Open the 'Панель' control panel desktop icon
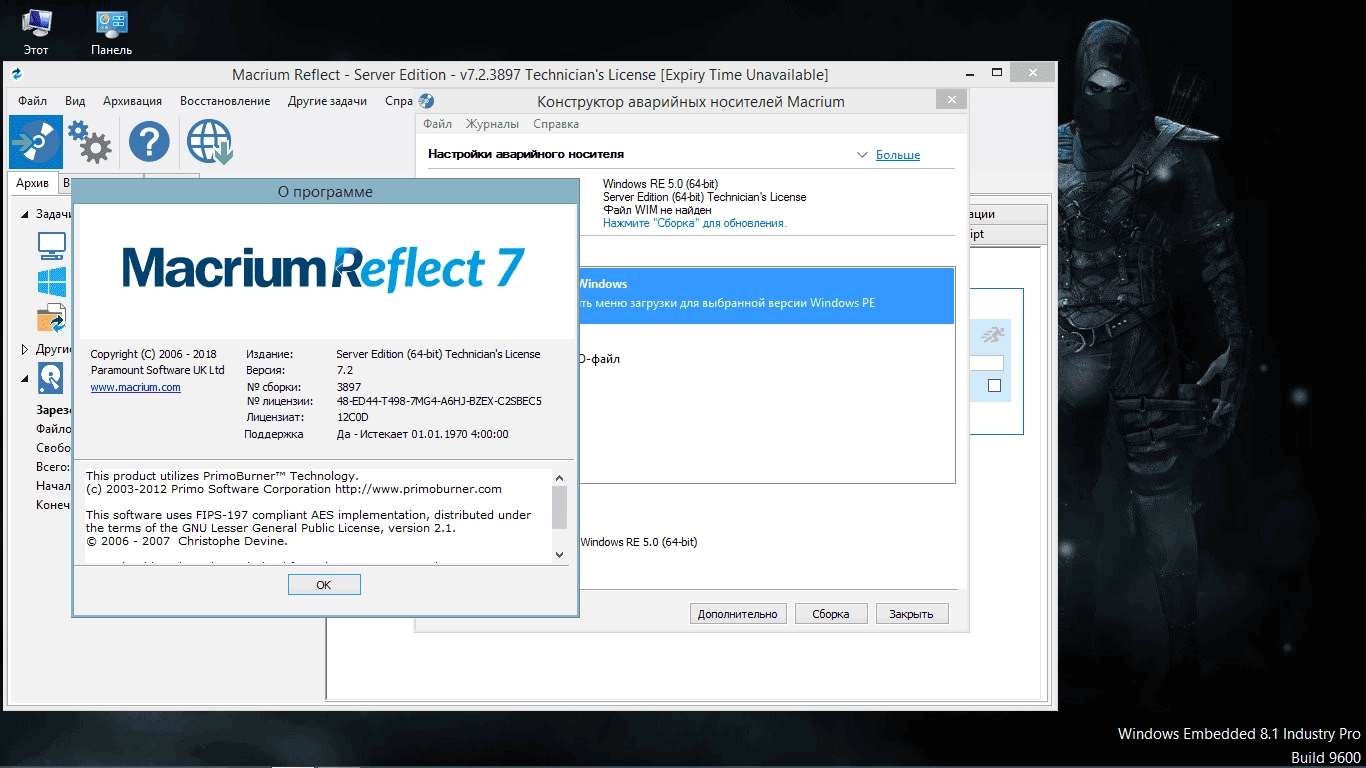This screenshot has height=768, width=1366. point(111,32)
